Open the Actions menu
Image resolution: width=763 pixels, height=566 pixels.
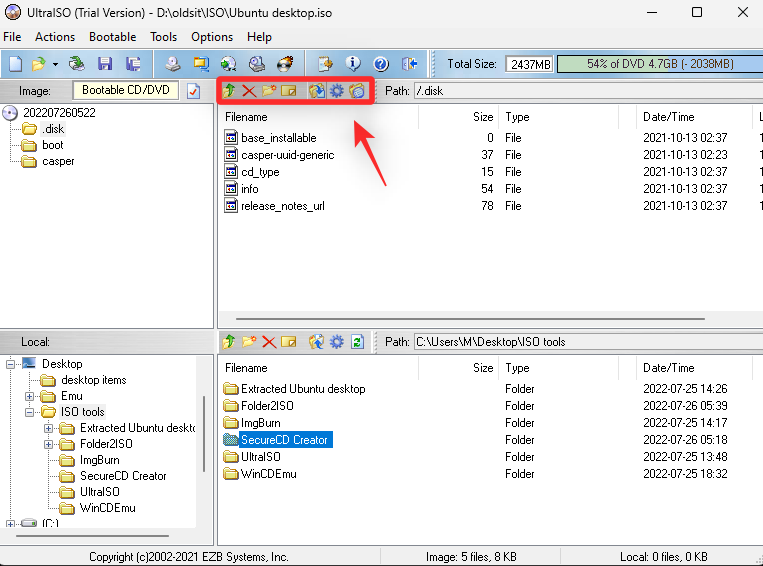55,37
